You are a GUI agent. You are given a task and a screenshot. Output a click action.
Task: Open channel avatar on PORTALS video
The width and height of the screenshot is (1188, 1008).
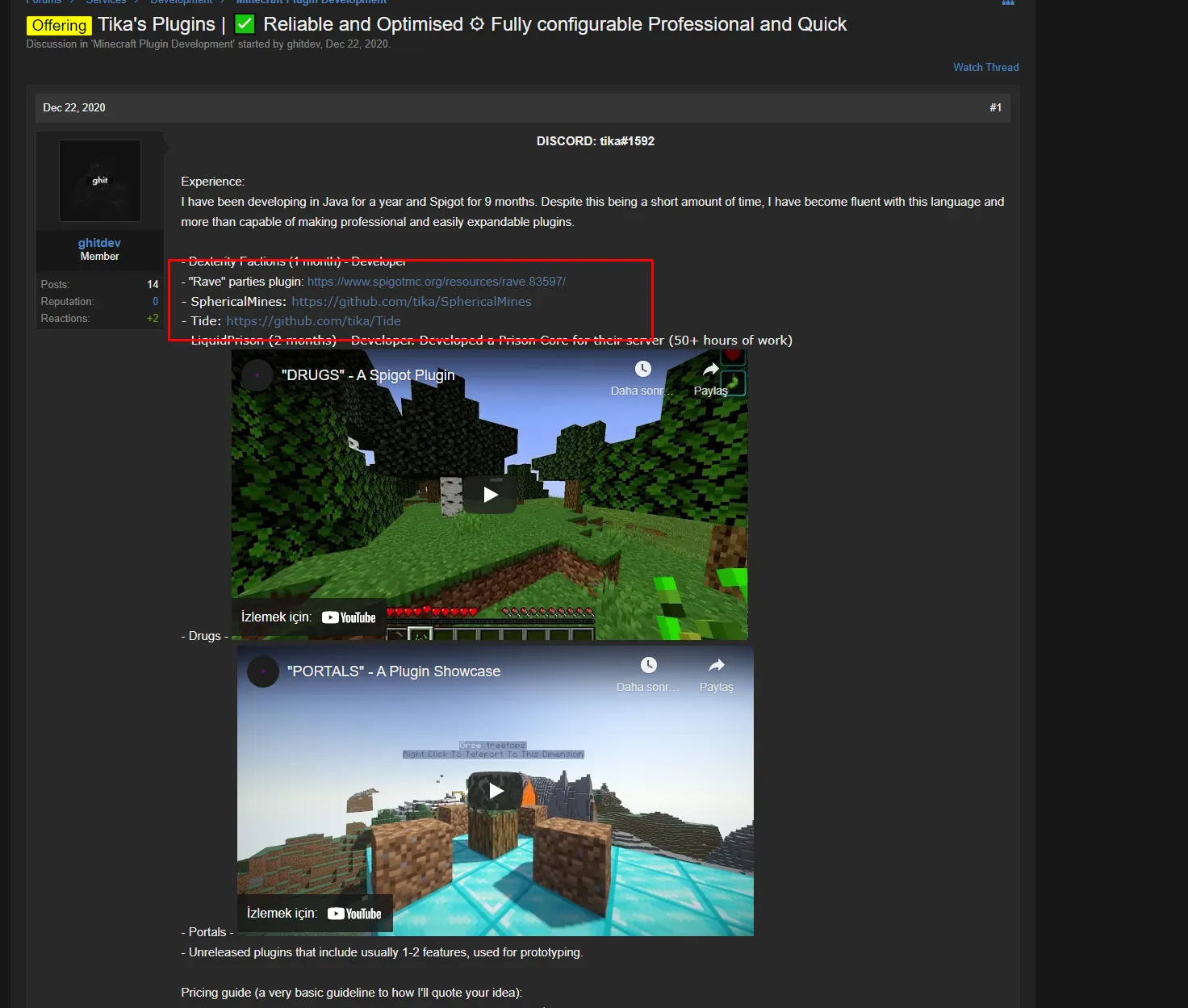click(x=263, y=671)
